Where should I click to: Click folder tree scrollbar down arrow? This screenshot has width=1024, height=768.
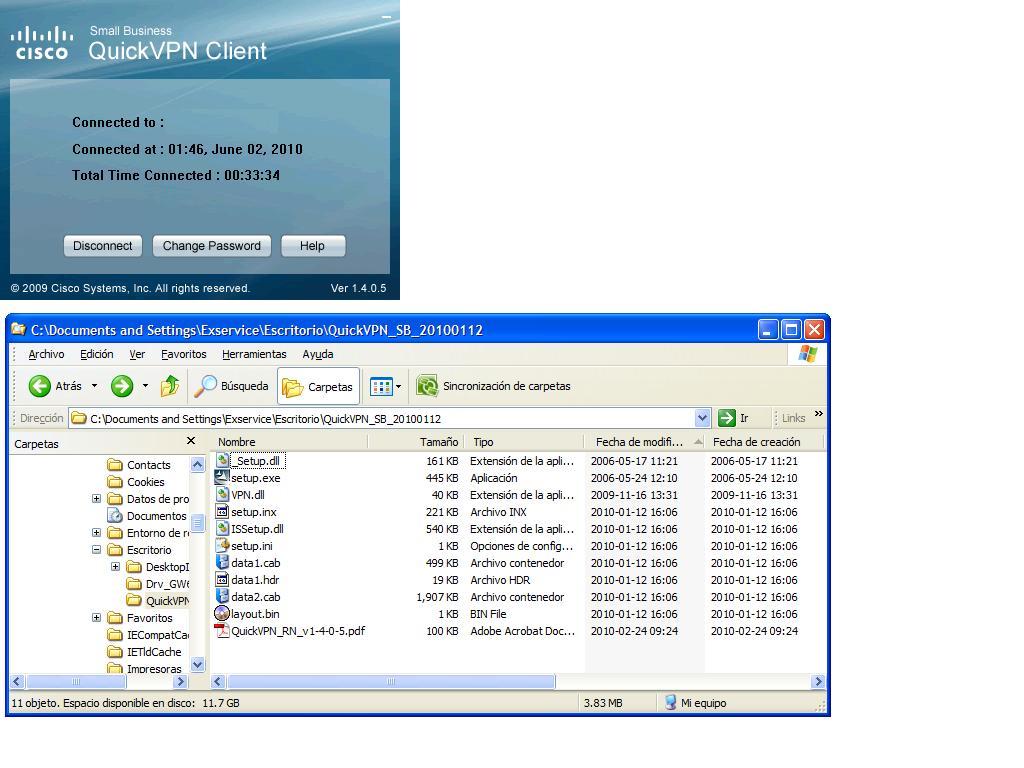[x=197, y=665]
